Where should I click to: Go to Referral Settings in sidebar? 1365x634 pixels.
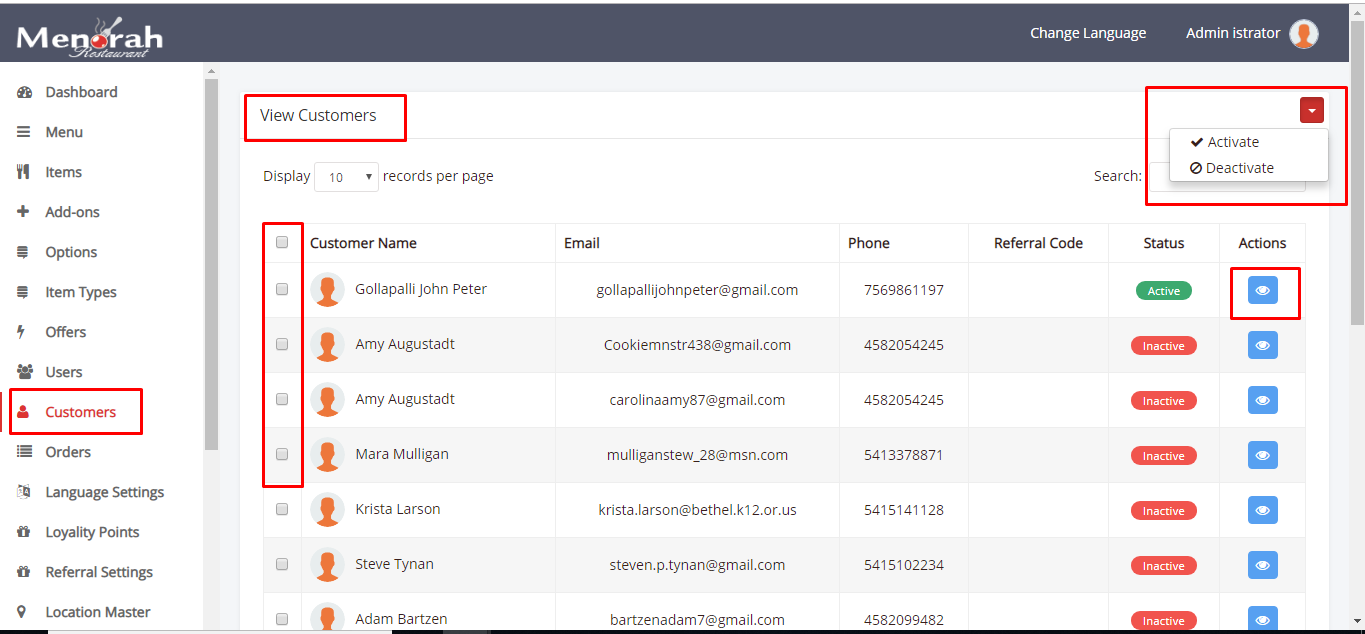99,572
